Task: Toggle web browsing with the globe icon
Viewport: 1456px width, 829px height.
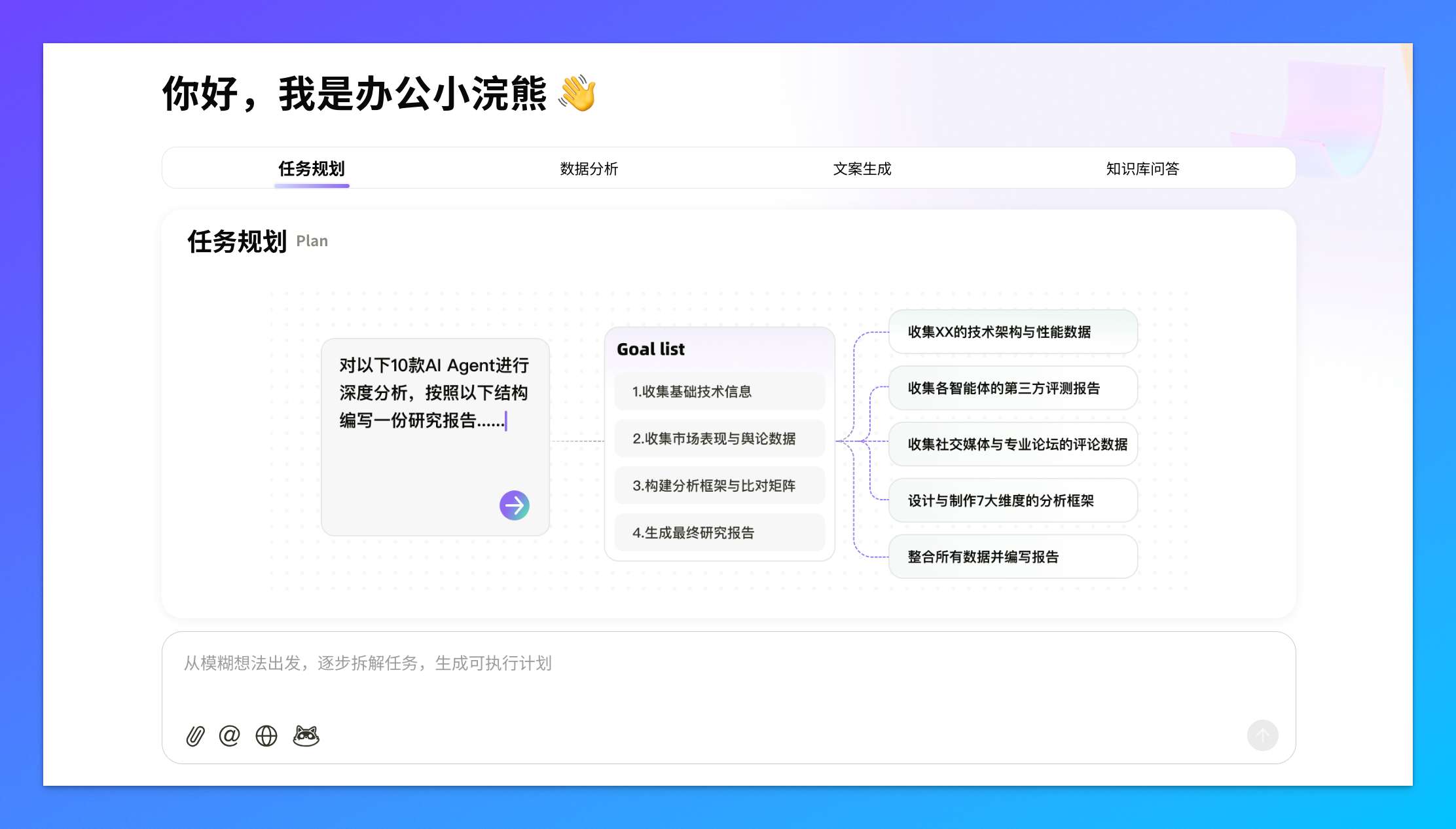Action: coord(266,735)
